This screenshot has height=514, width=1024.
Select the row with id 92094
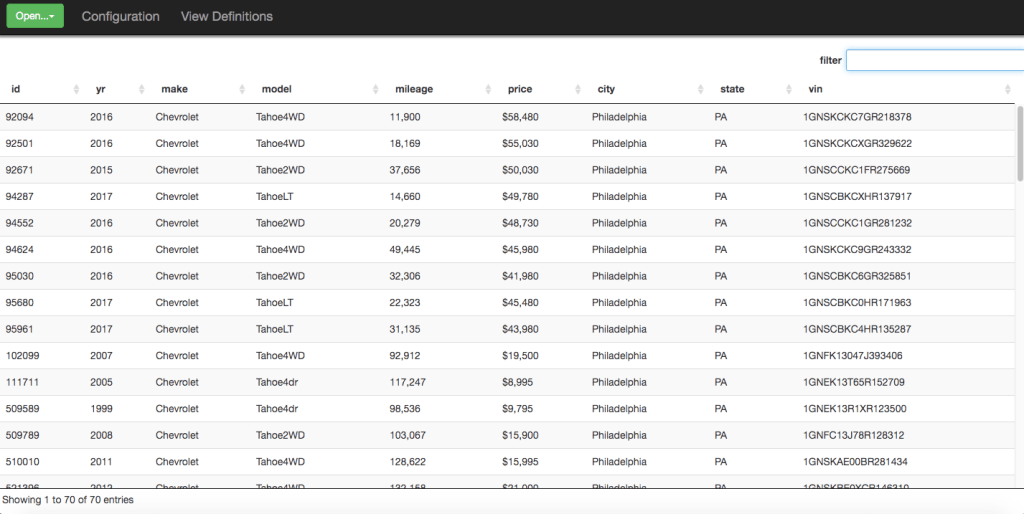click(x=19, y=117)
